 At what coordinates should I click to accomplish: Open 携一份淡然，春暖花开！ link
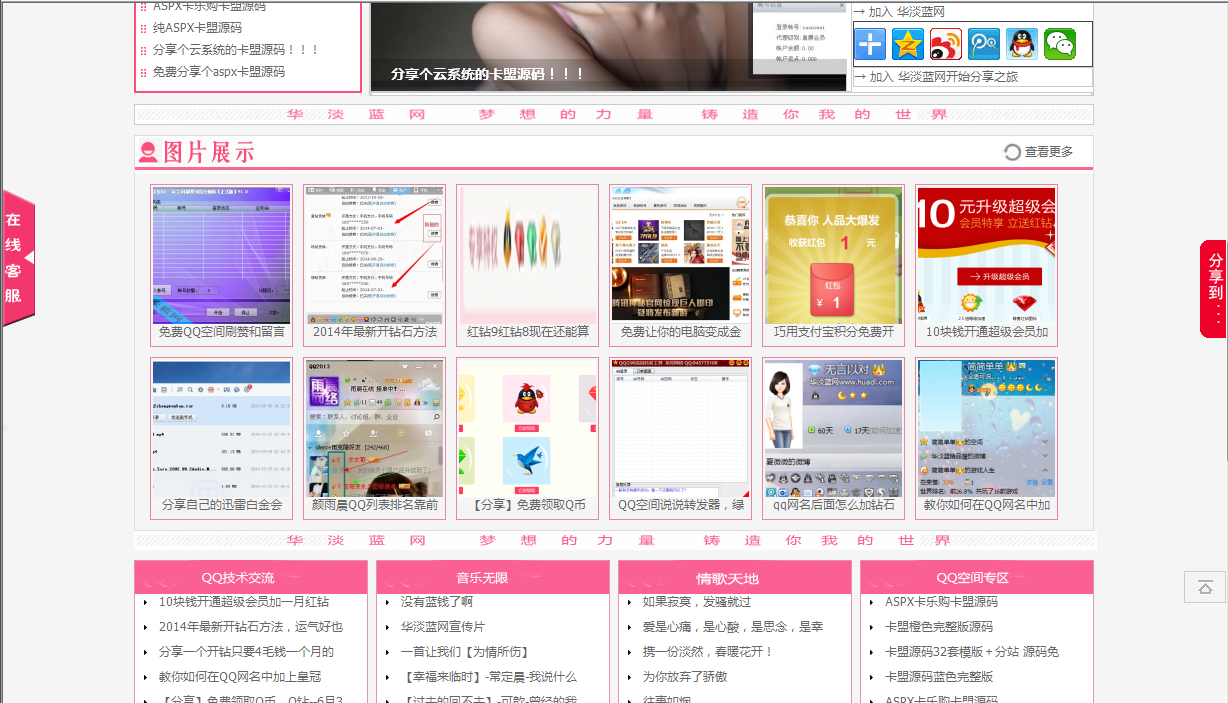(709, 651)
